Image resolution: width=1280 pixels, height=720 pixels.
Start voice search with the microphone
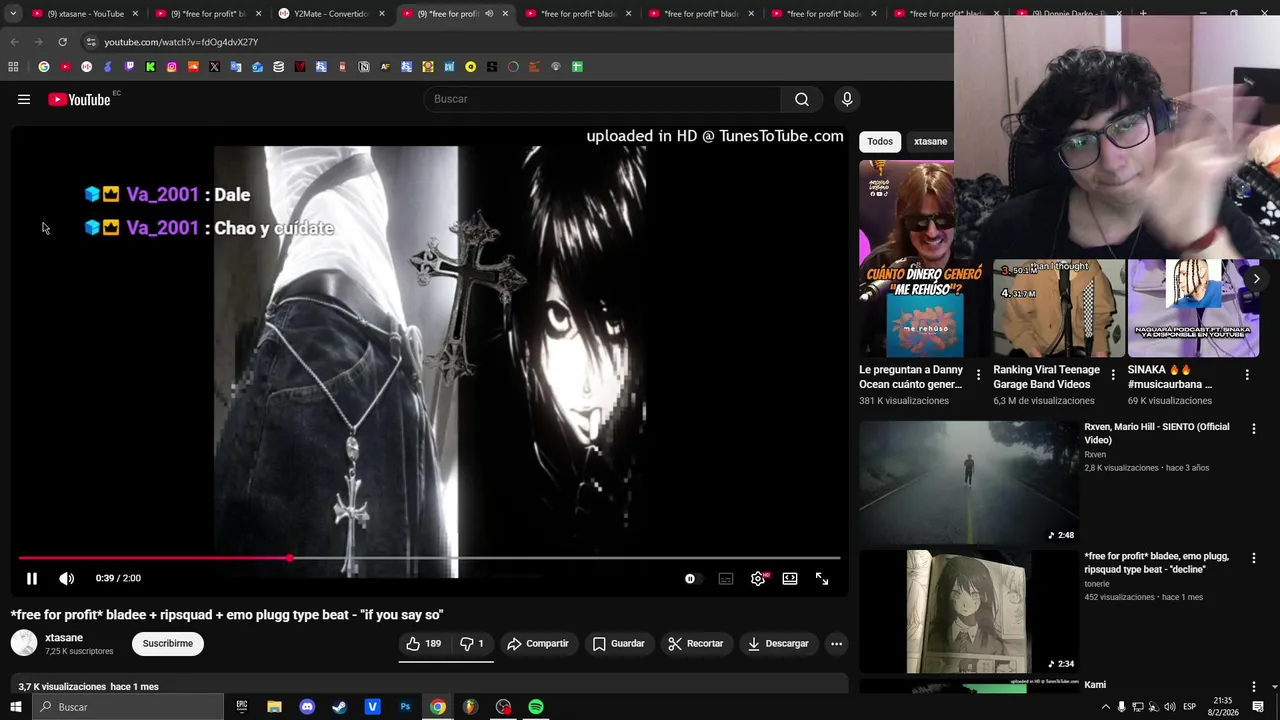847,99
